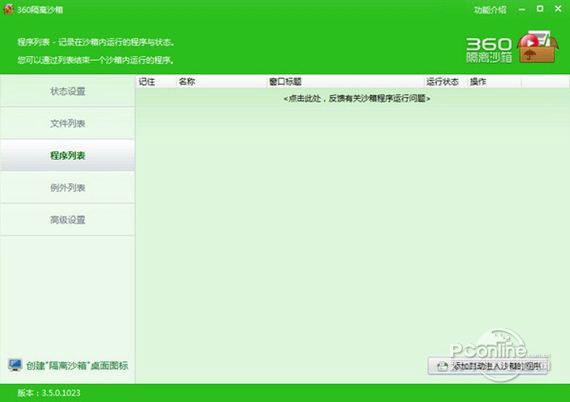Open the 例外列表 tab
The height and width of the screenshot is (402, 570).
click(x=68, y=188)
